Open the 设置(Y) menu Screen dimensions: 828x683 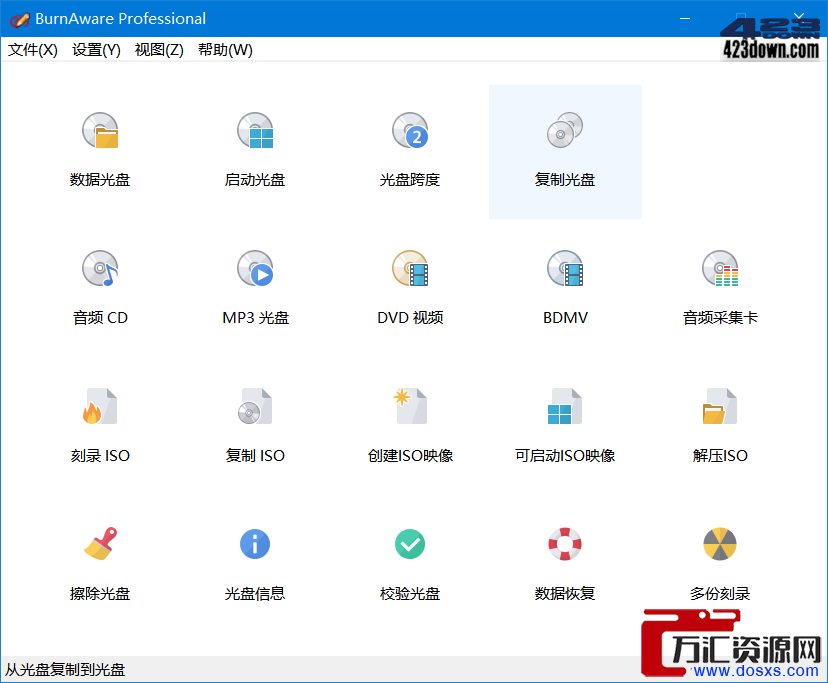click(96, 50)
